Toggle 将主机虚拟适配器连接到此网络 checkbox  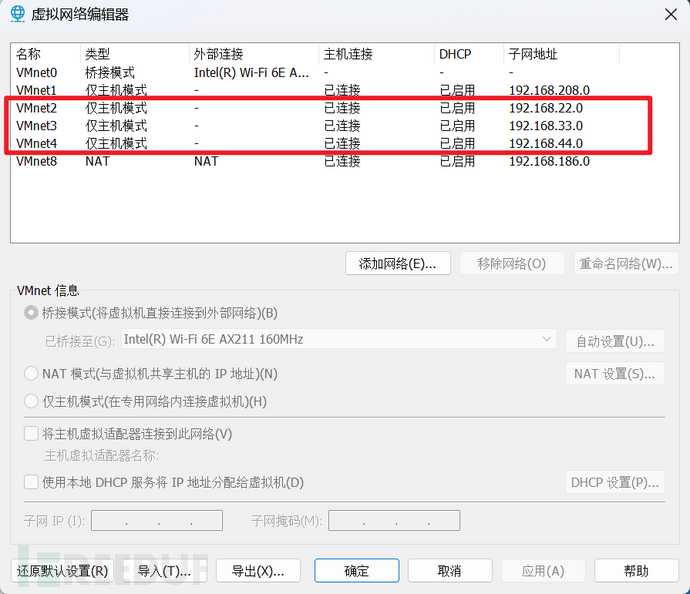click(31, 434)
